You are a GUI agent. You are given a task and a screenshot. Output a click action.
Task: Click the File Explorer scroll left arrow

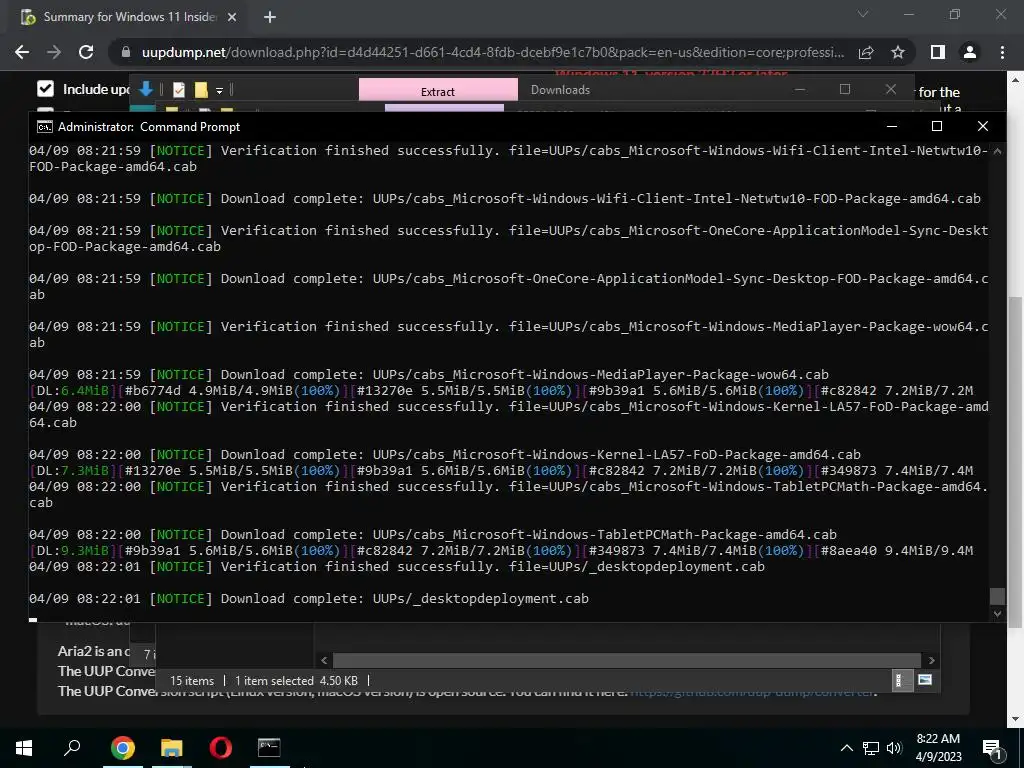[x=324, y=660]
